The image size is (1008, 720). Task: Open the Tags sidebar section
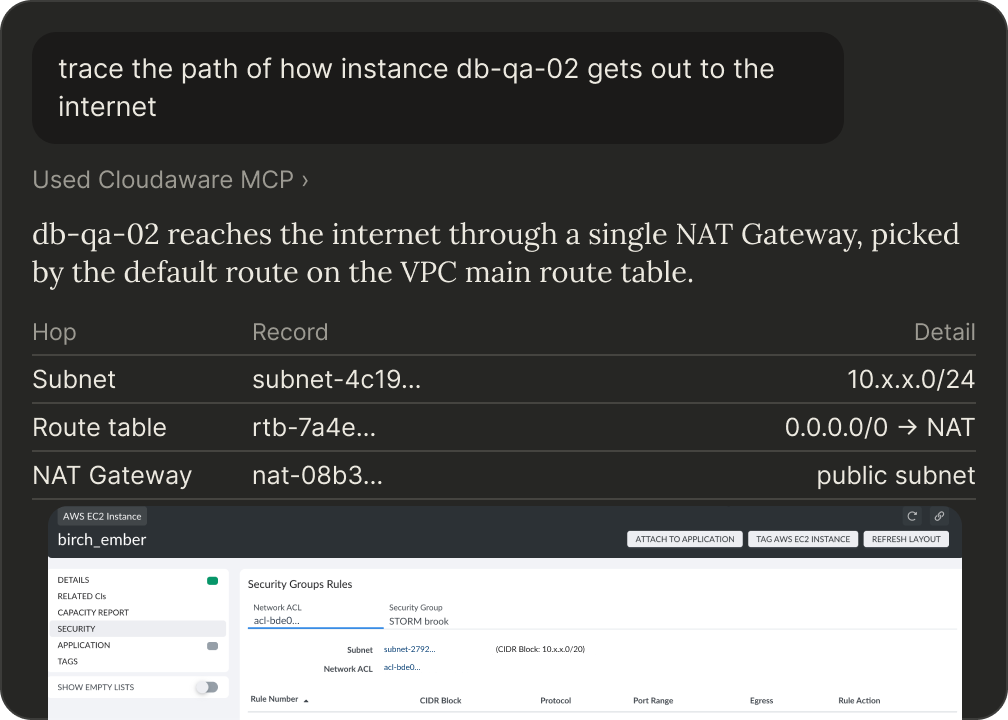click(68, 662)
